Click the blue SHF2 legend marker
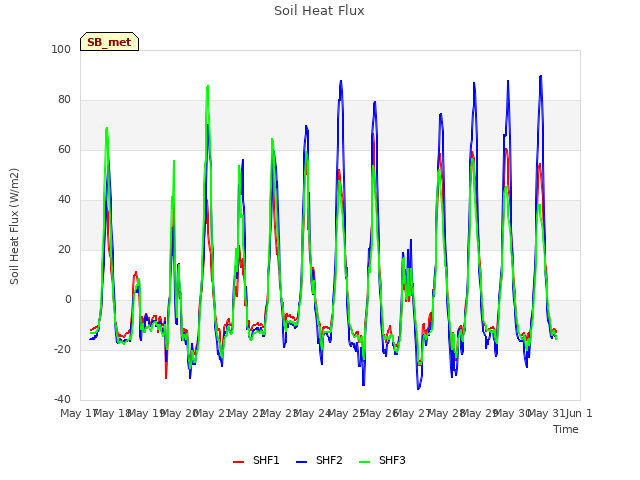640x480 pixels. click(x=301, y=462)
